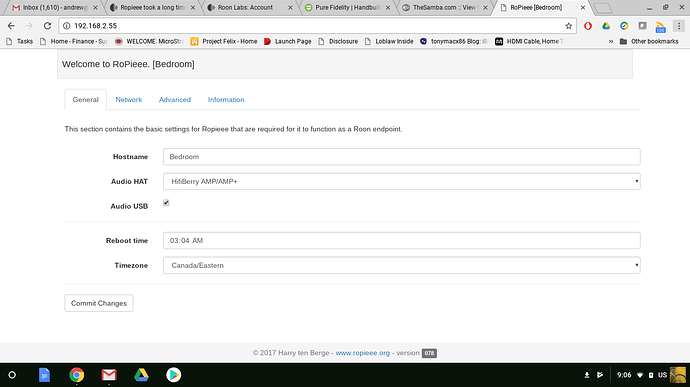Screen dimensions: 690x387
Task: Open the HDMI Cable, Home bookmark
Action: coord(529,41)
